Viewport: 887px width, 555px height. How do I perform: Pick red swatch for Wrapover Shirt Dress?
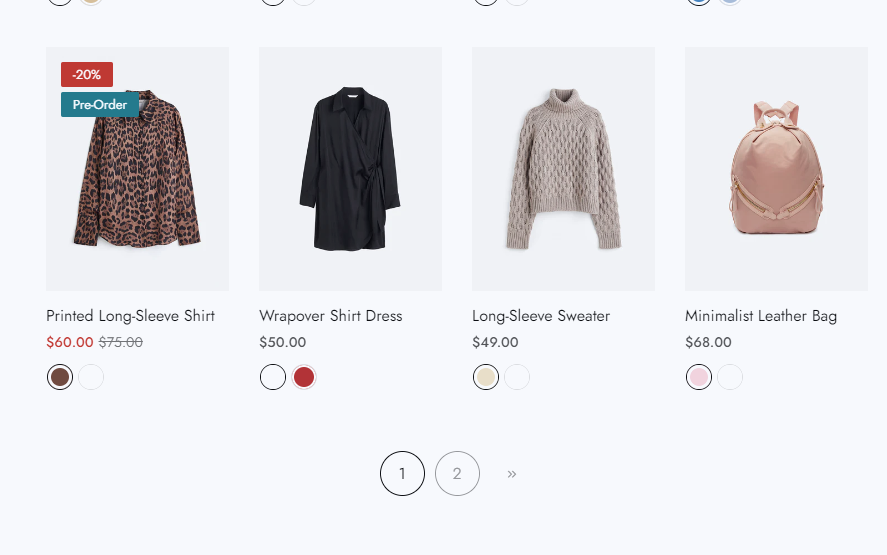[304, 377]
